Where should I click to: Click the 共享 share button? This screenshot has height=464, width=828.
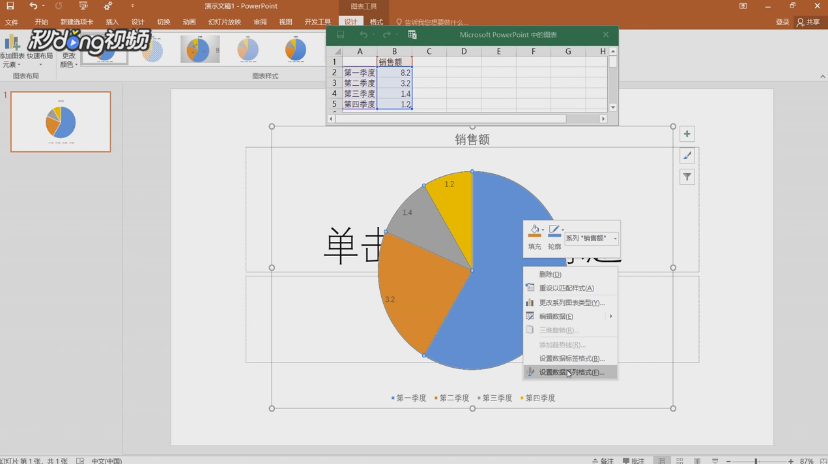[808, 22]
